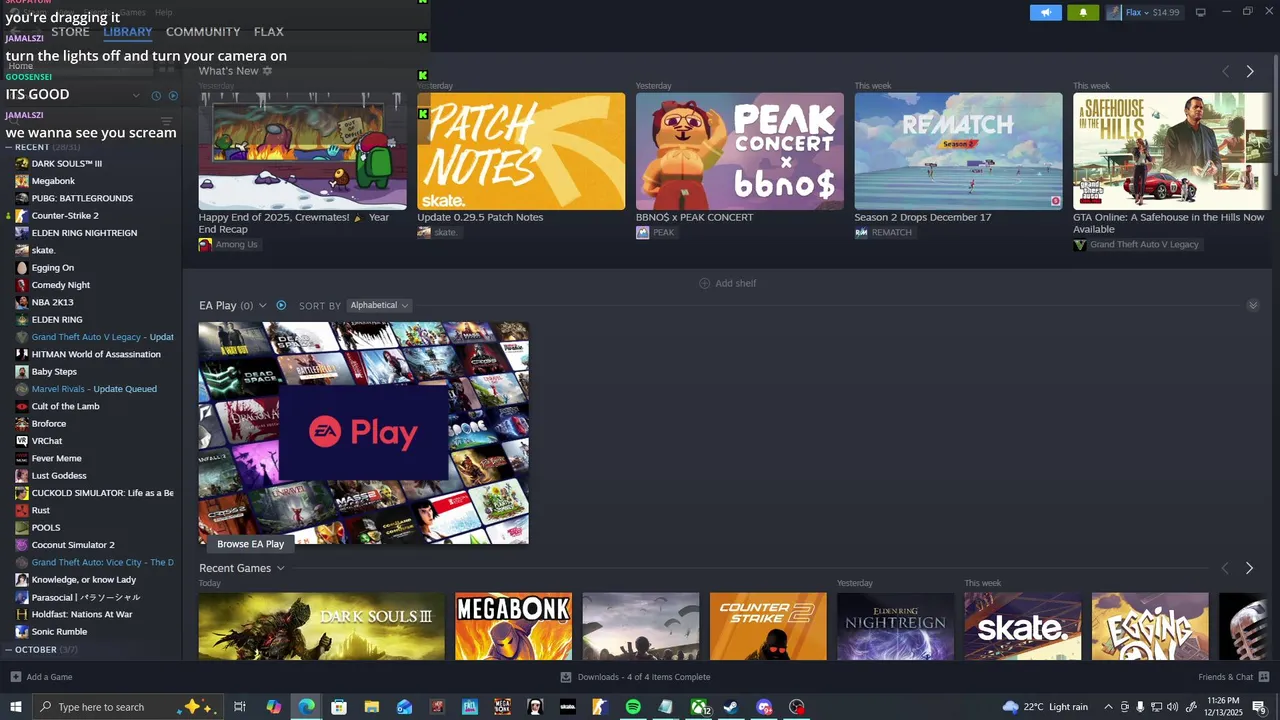Screen dimensions: 1280x720
Task: Open Friends & Chat panel icon
Action: pos(1264,677)
